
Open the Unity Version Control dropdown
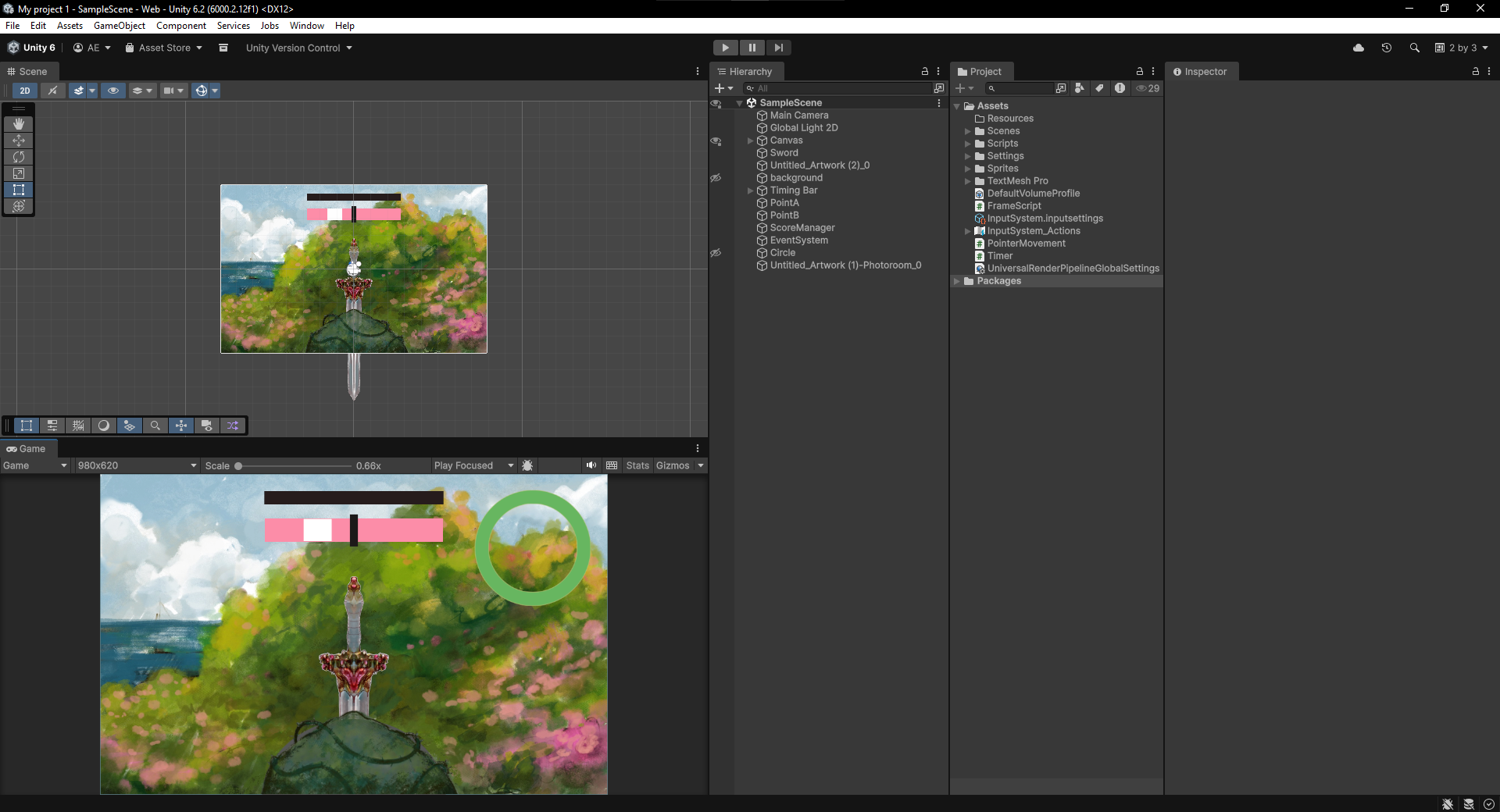point(299,48)
